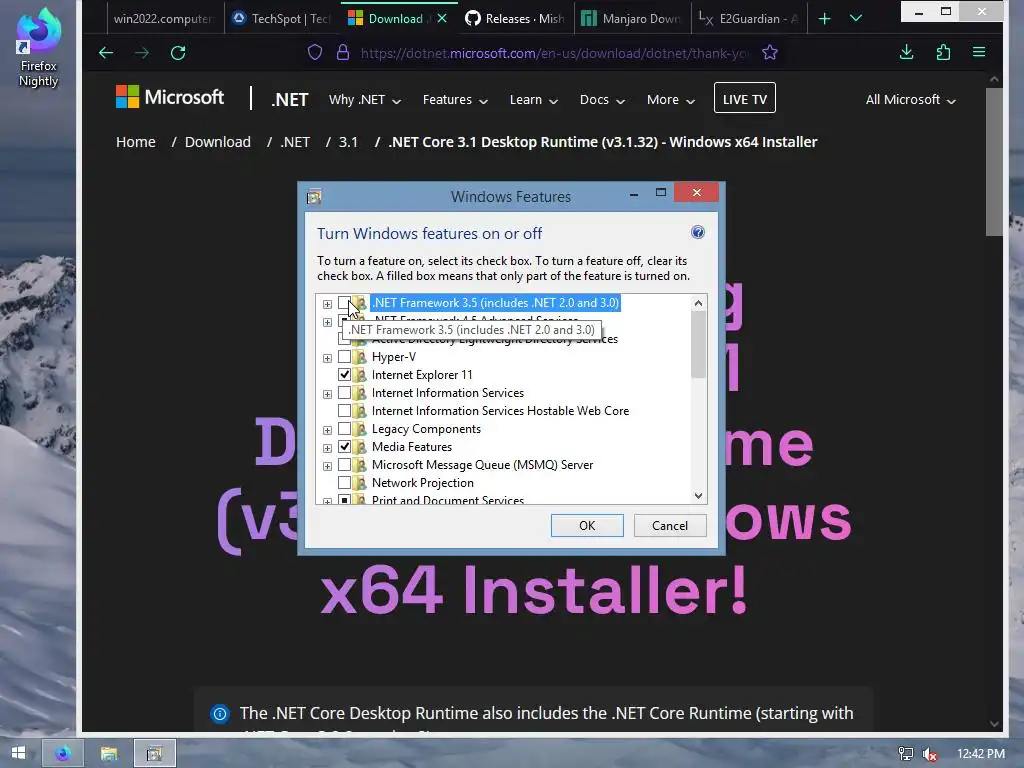Viewport: 1024px width, 768px height.
Task: Open Firefox downloads panel icon
Action: click(906, 52)
